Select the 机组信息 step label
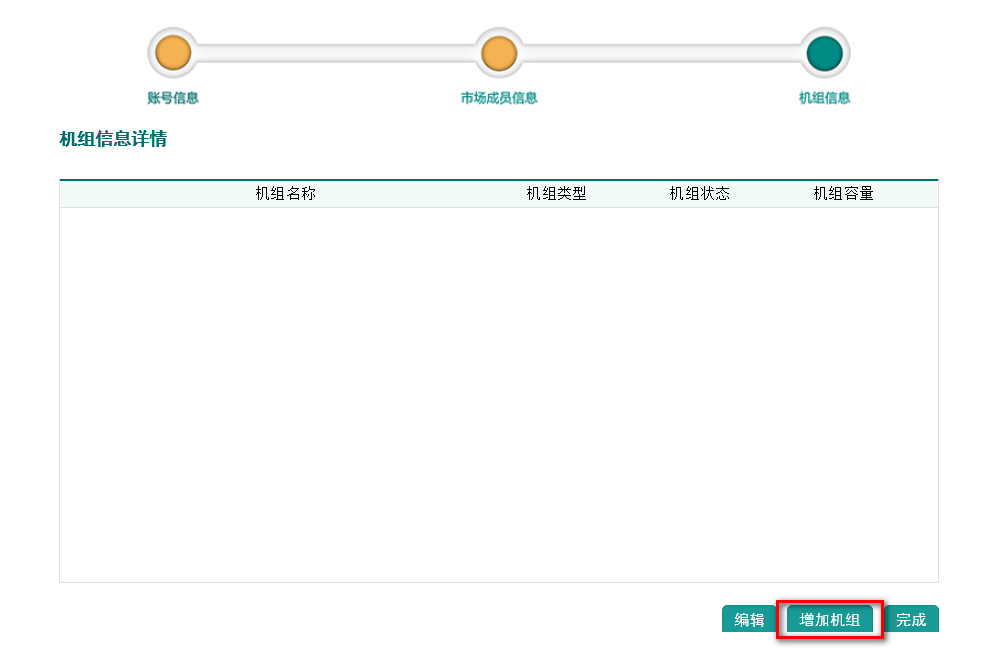This screenshot has width=997, height=662. coord(824,98)
